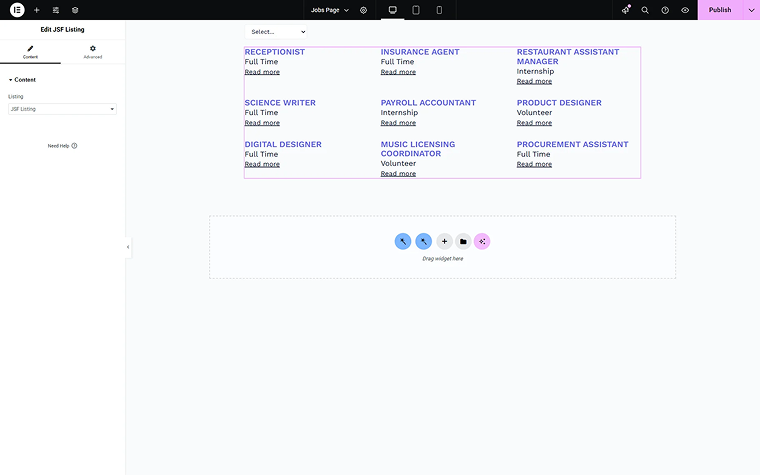This screenshot has width=760, height=475.
Task: Open the Listing JSF Listing dropdown
Action: [63, 109]
